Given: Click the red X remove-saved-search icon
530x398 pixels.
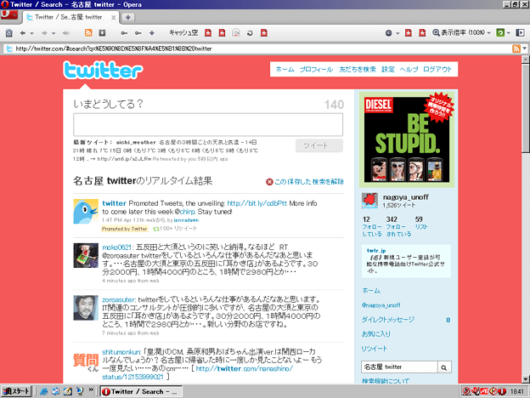Looking at the screenshot, I should (x=269, y=182).
